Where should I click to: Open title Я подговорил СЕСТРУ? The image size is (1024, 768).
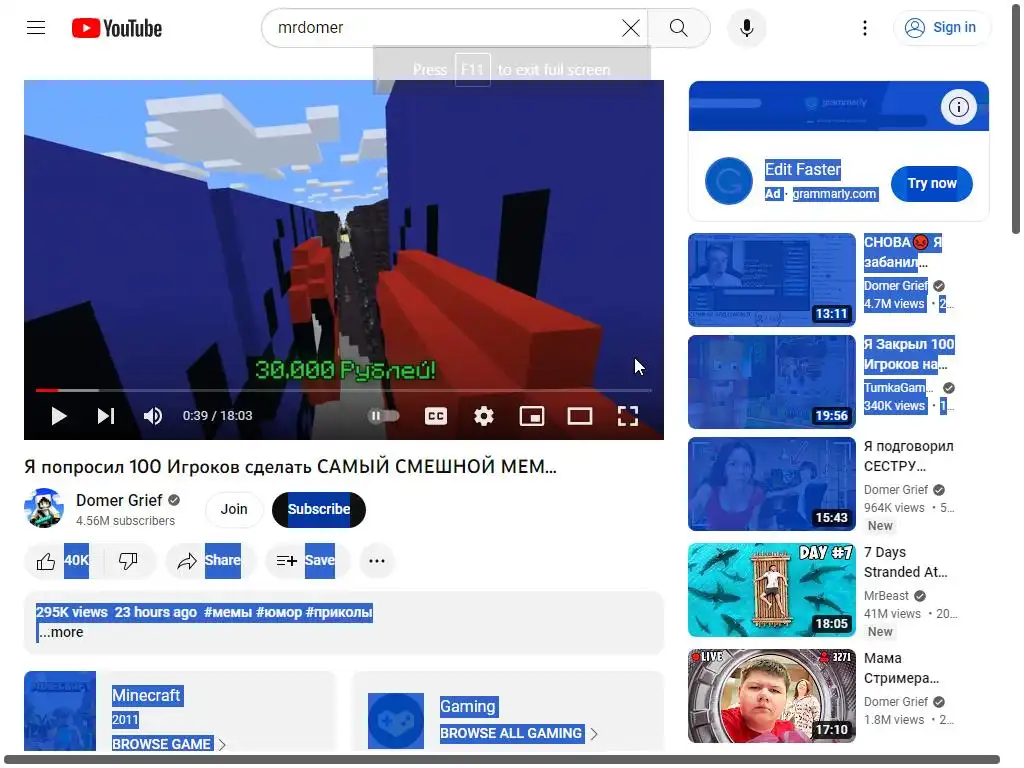[908, 456]
